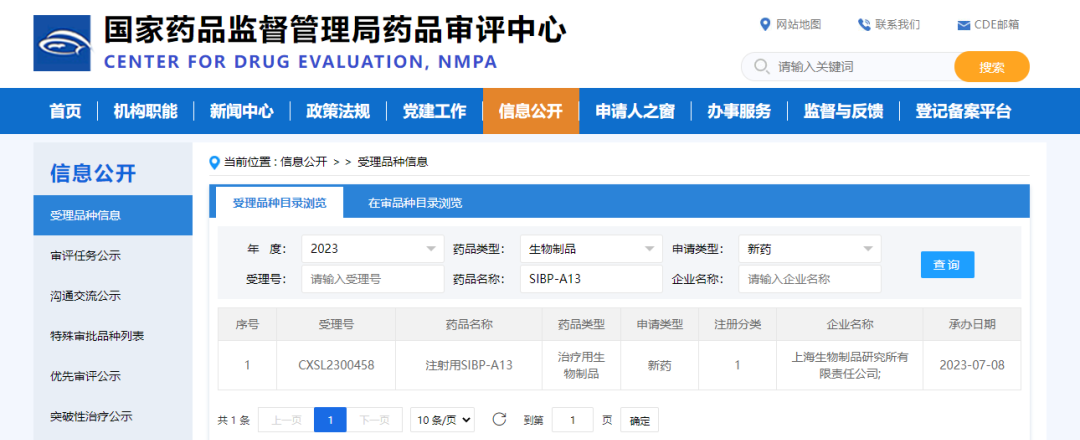Open CDE mailbox envelope icon
This screenshot has width=1080, height=440.
coord(963,25)
